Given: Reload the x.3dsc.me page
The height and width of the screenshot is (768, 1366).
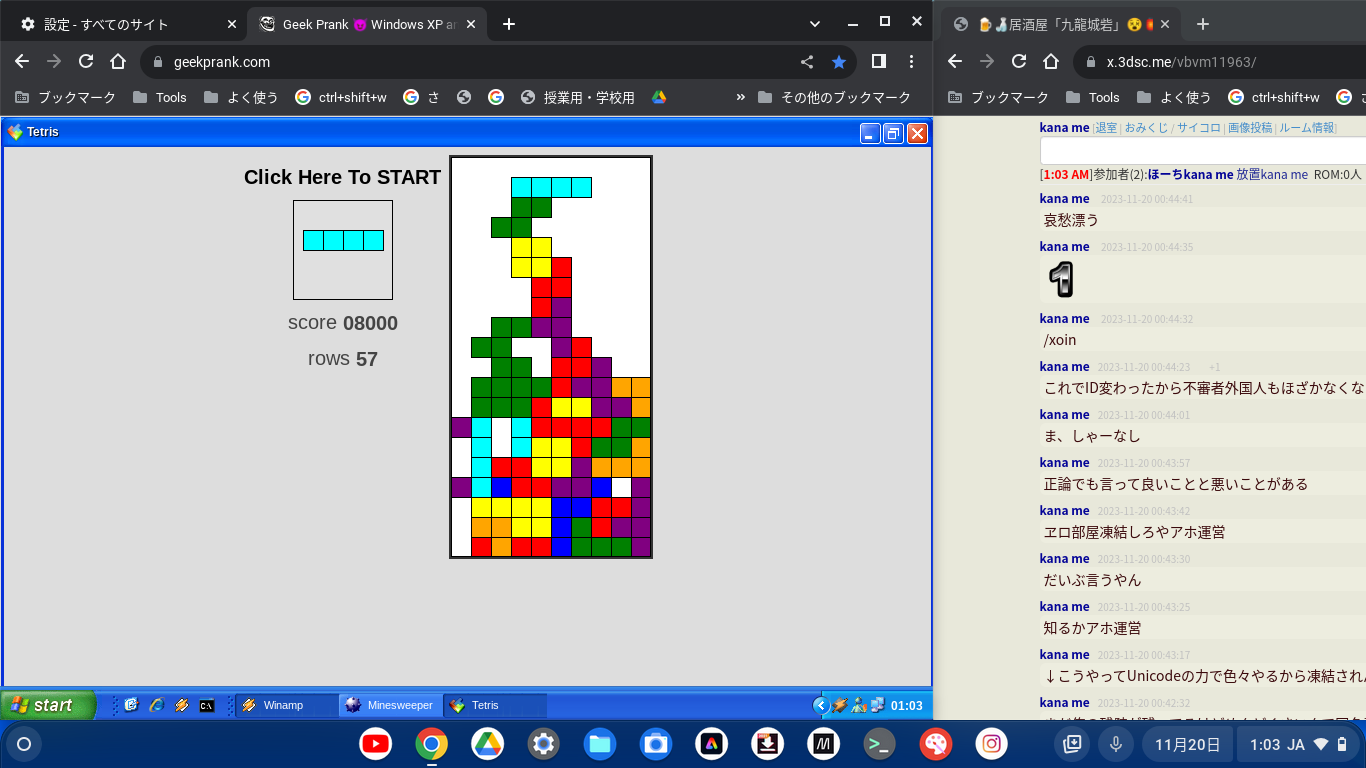Looking at the screenshot, I should tap(1019, 61).
